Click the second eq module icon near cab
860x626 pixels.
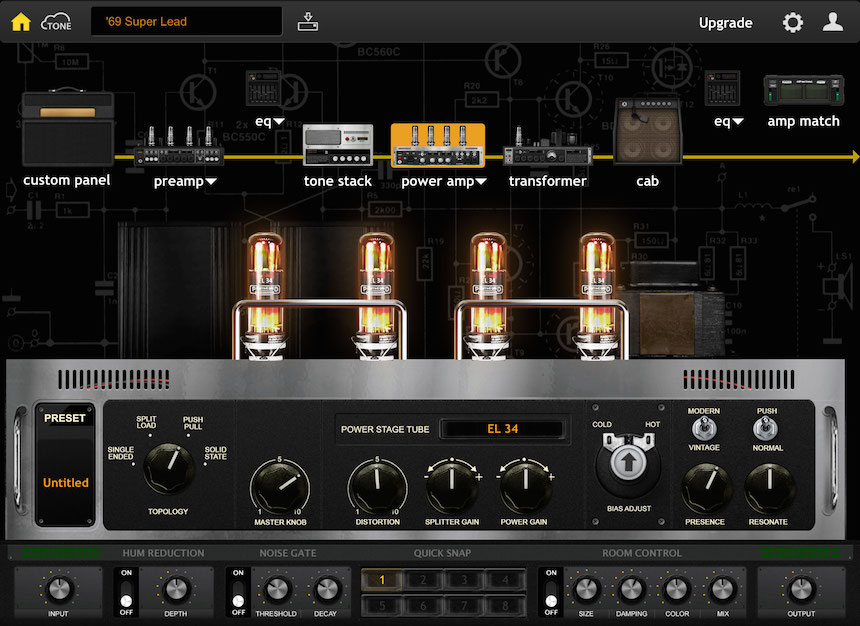point(722,88)
